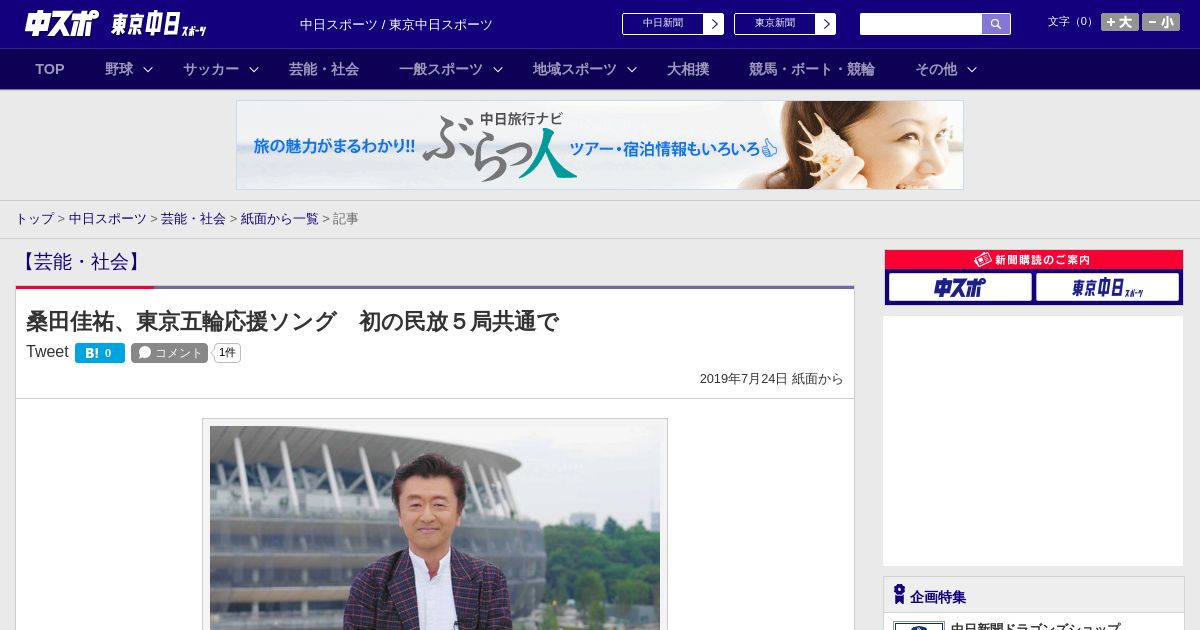
Task: Open the 中日新聞 link arrow
Action: point(714,24)
